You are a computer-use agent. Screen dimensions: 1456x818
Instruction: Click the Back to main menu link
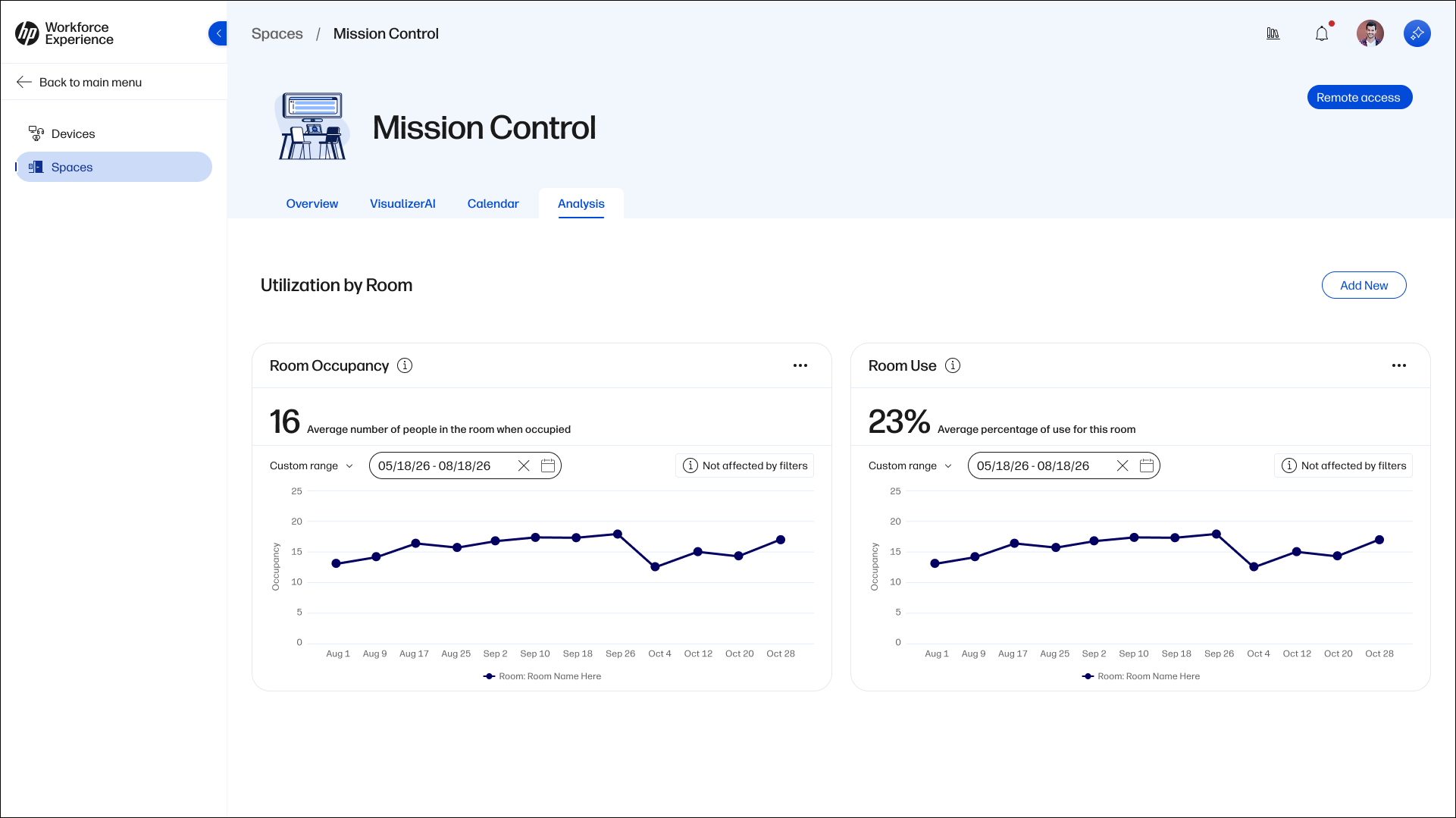[90, 82]
